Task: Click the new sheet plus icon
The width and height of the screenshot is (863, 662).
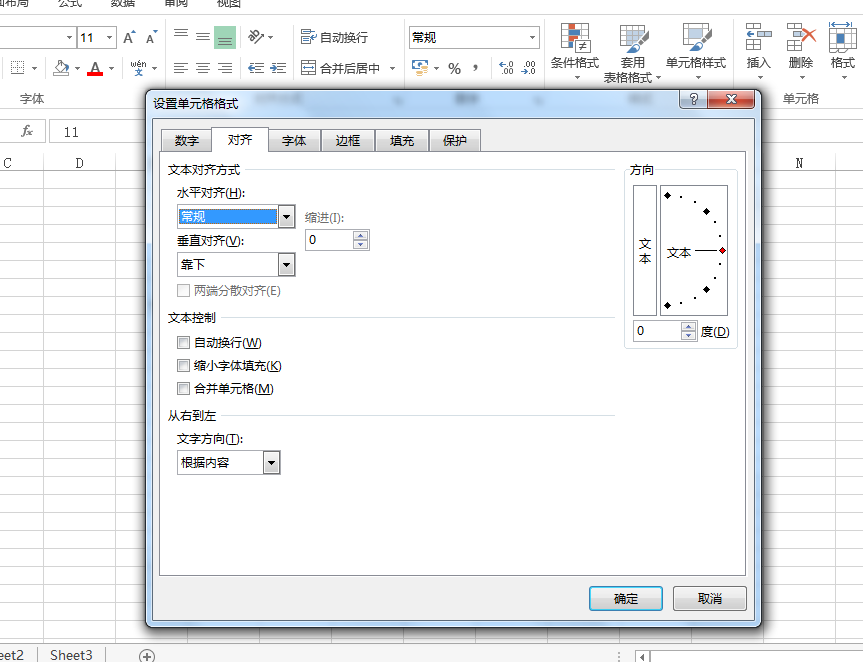Action: coord(147,655)
